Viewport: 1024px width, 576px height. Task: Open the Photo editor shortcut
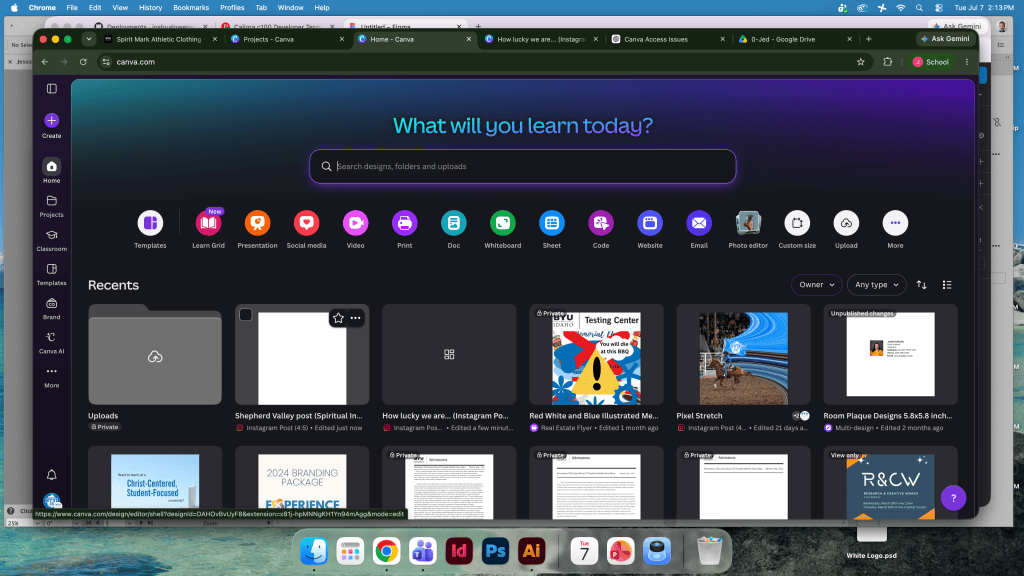[748, 223]
